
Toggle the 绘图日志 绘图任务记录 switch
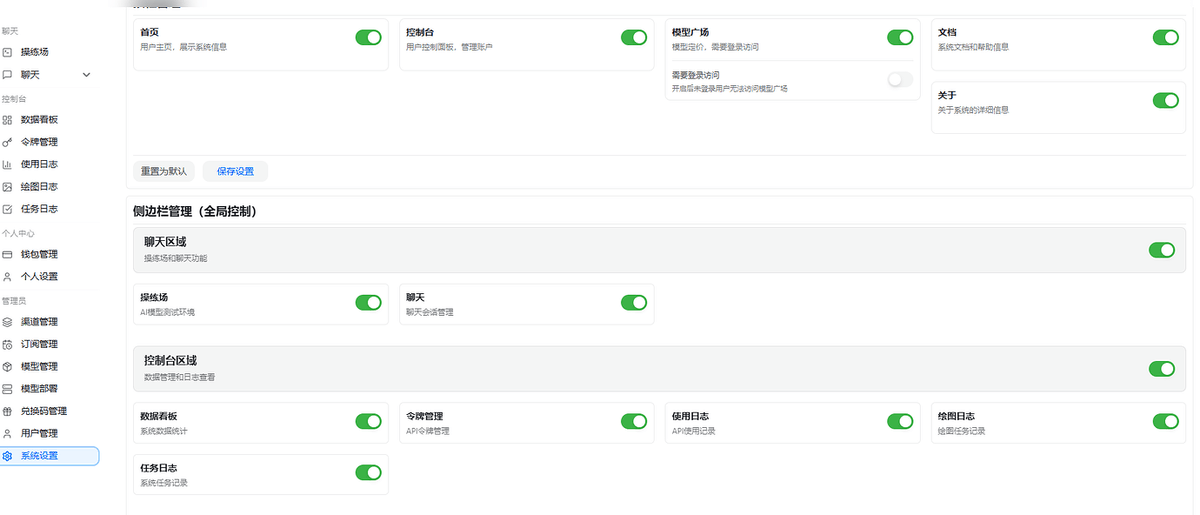(x=1166, y=421)
